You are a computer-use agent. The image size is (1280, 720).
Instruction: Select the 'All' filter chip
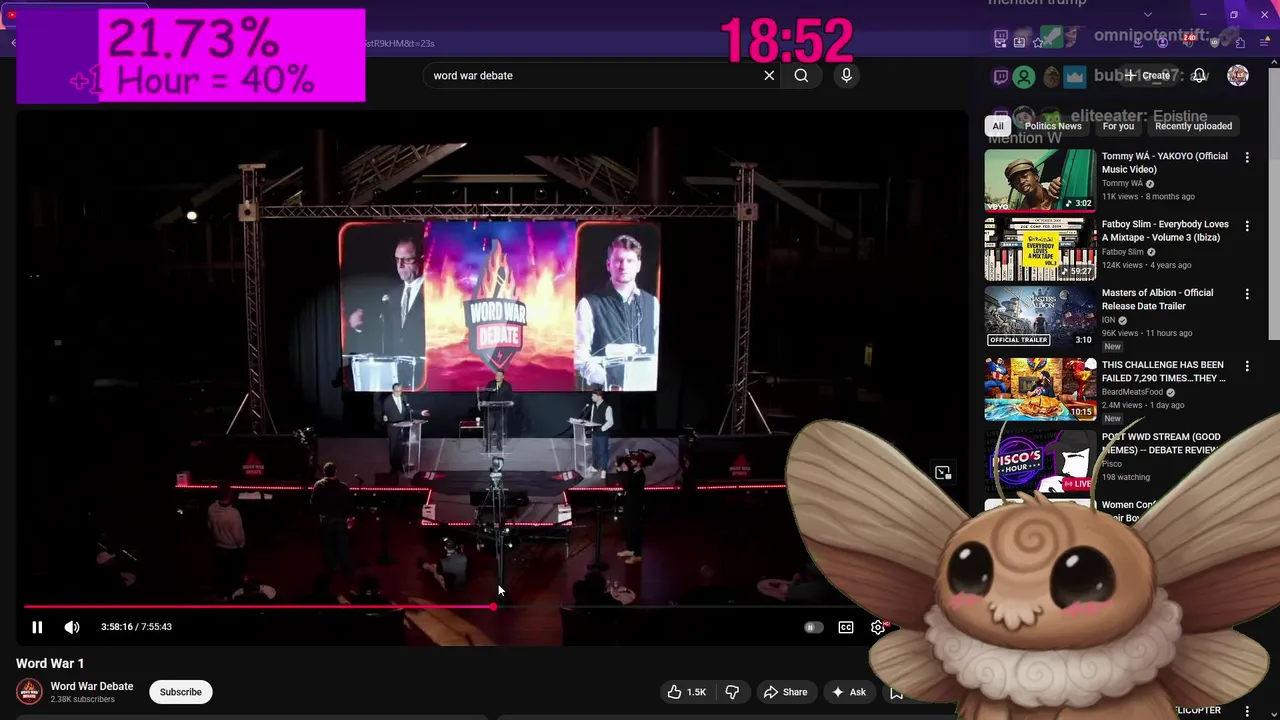coord(997,126)
